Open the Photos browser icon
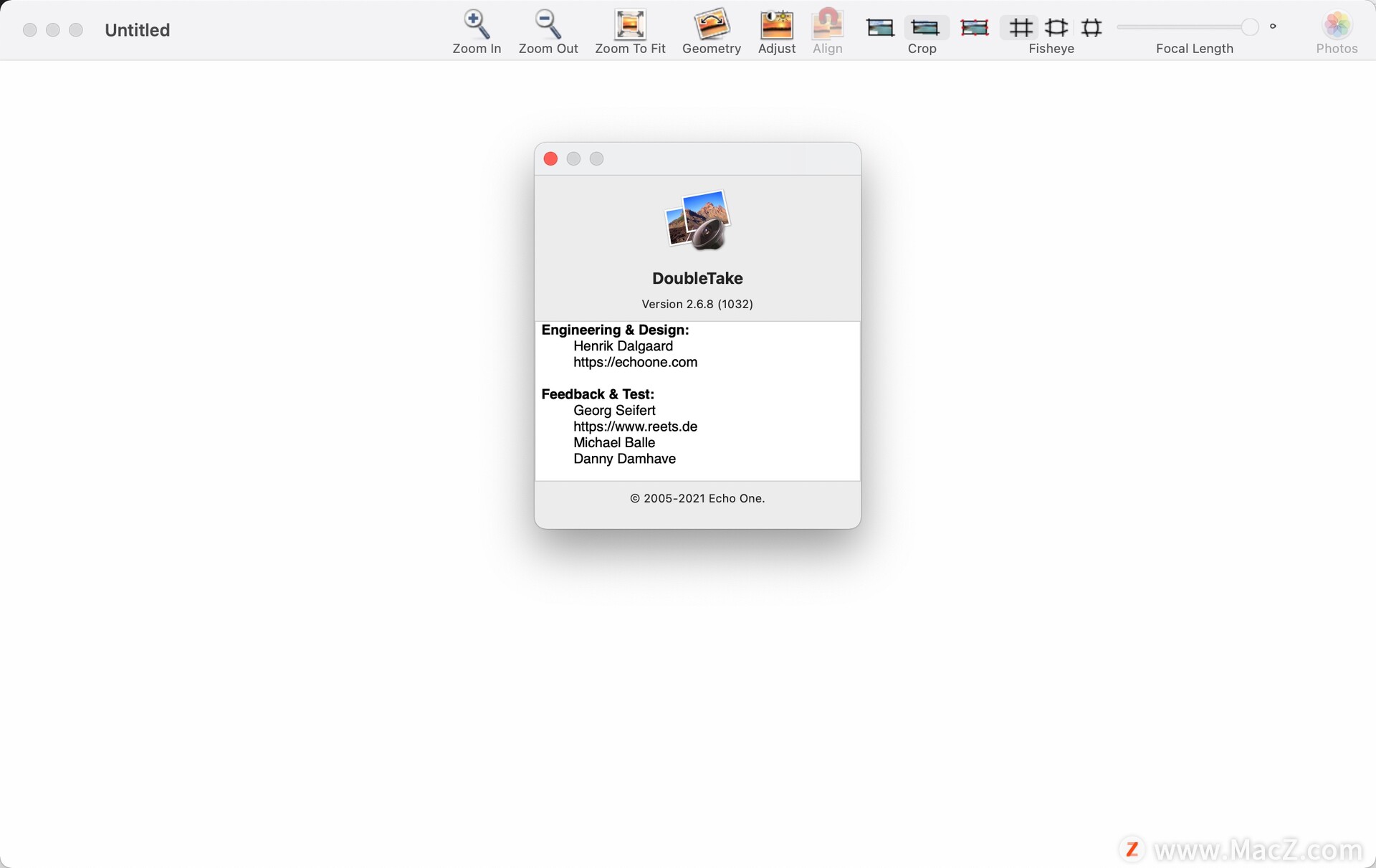Screen dimensions: 1376x868 [1337, 25]
